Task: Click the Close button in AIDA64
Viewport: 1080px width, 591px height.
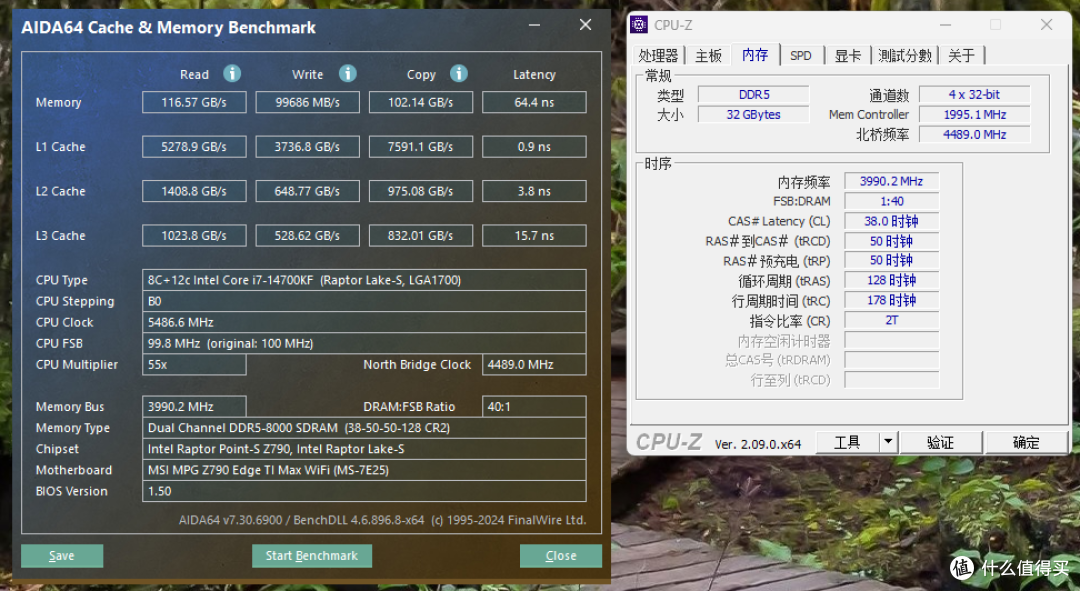Action: (561, 556)
